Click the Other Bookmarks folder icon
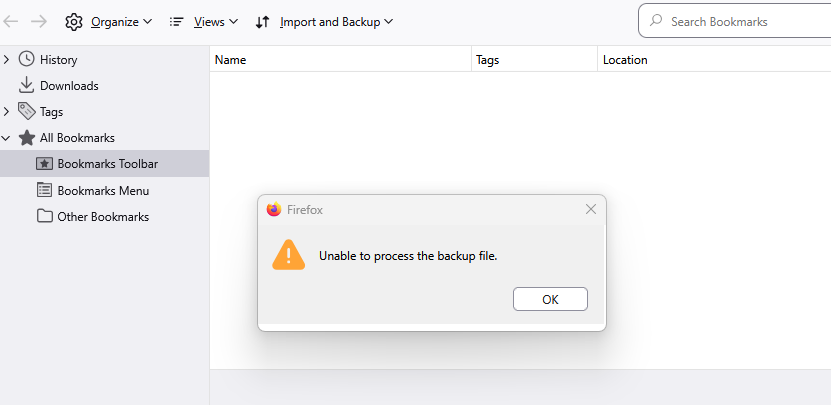This screenshot has width=831, height=405. click(45, 216)
